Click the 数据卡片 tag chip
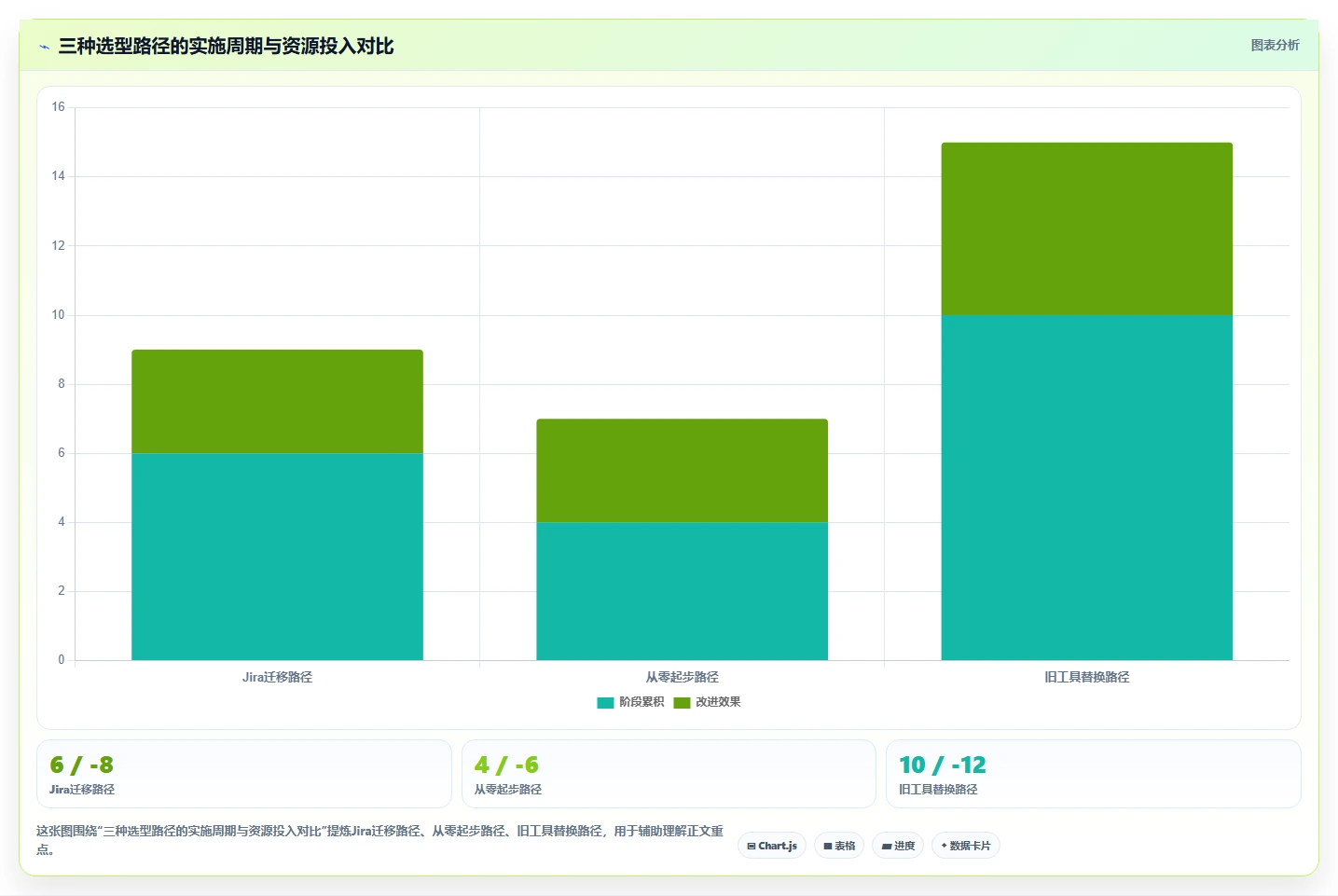The height and width of the screenshot is (896, 1338). click(966, 846)
